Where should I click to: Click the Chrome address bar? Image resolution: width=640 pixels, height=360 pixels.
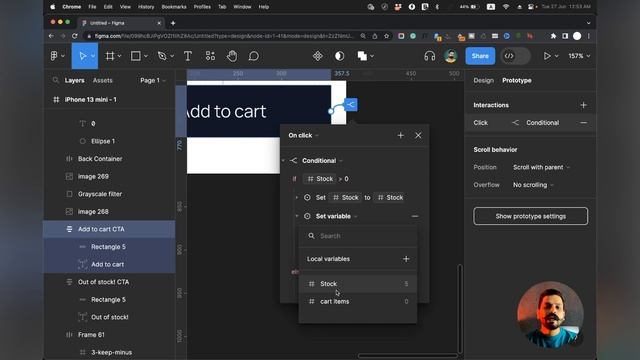pyautogui.click(x=238, y=36)
